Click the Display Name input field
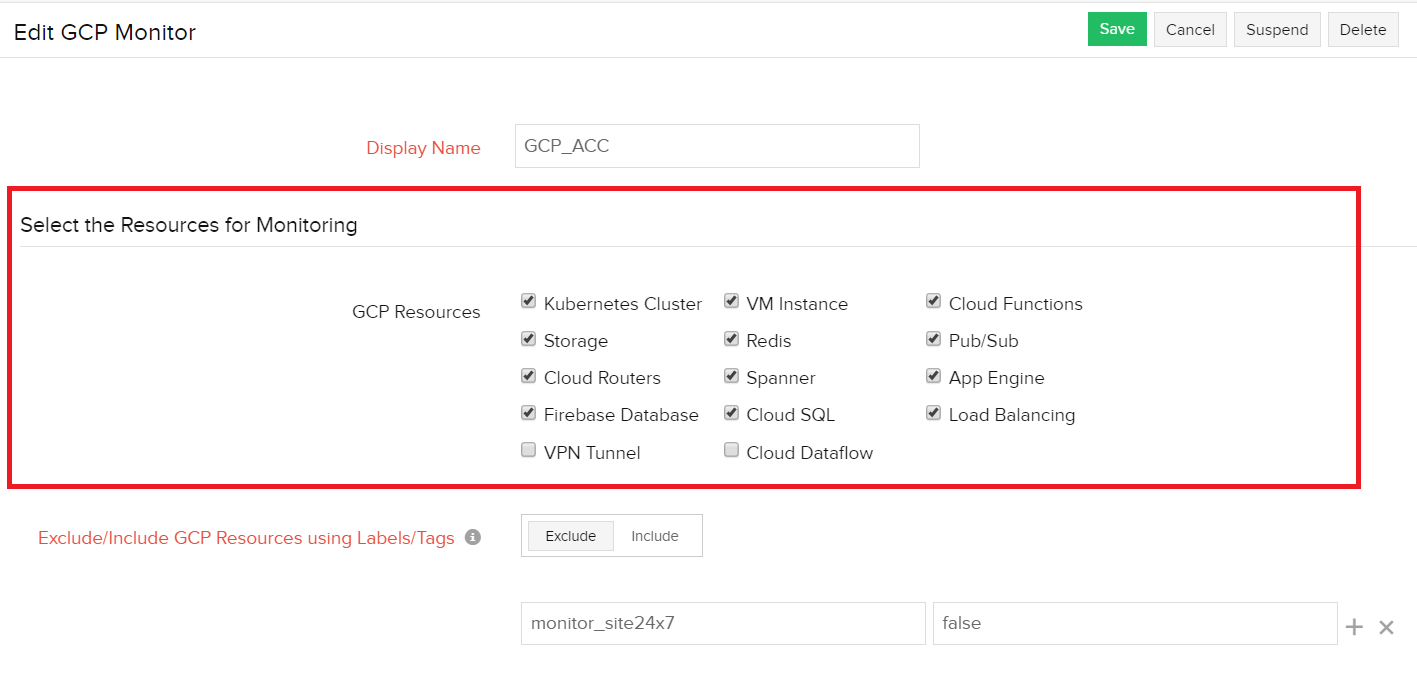1417x696 pixels. (717, 146)
